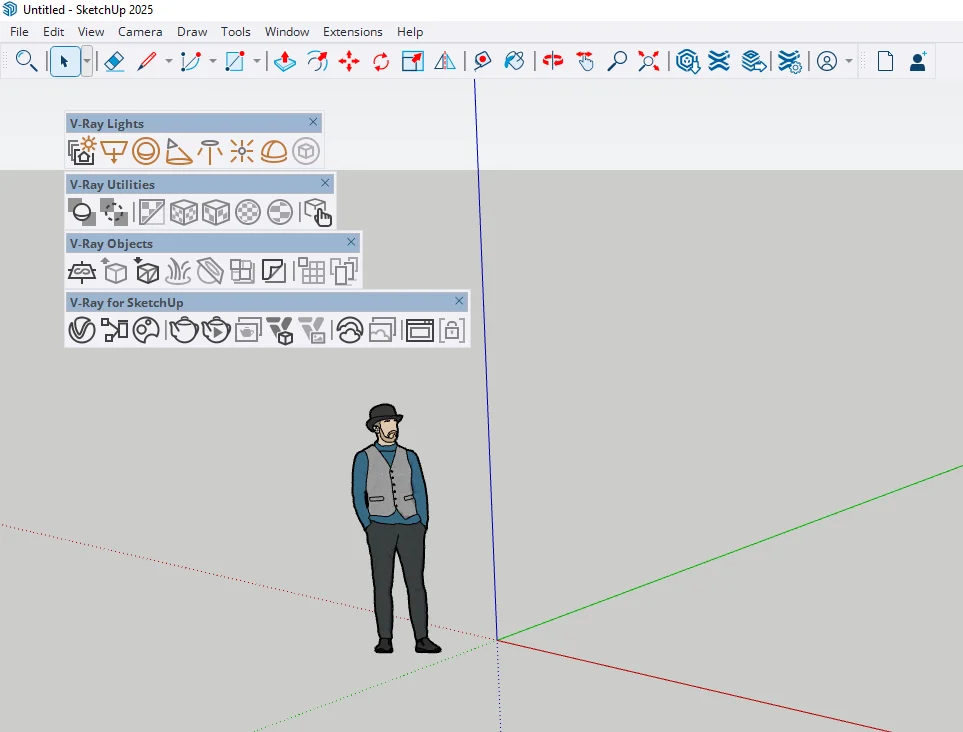Image resolution: width=963 pixels, height=732 pixels.
Task: Close the V-Ray for SketchUp toolbar
Action: click(459, 301)
